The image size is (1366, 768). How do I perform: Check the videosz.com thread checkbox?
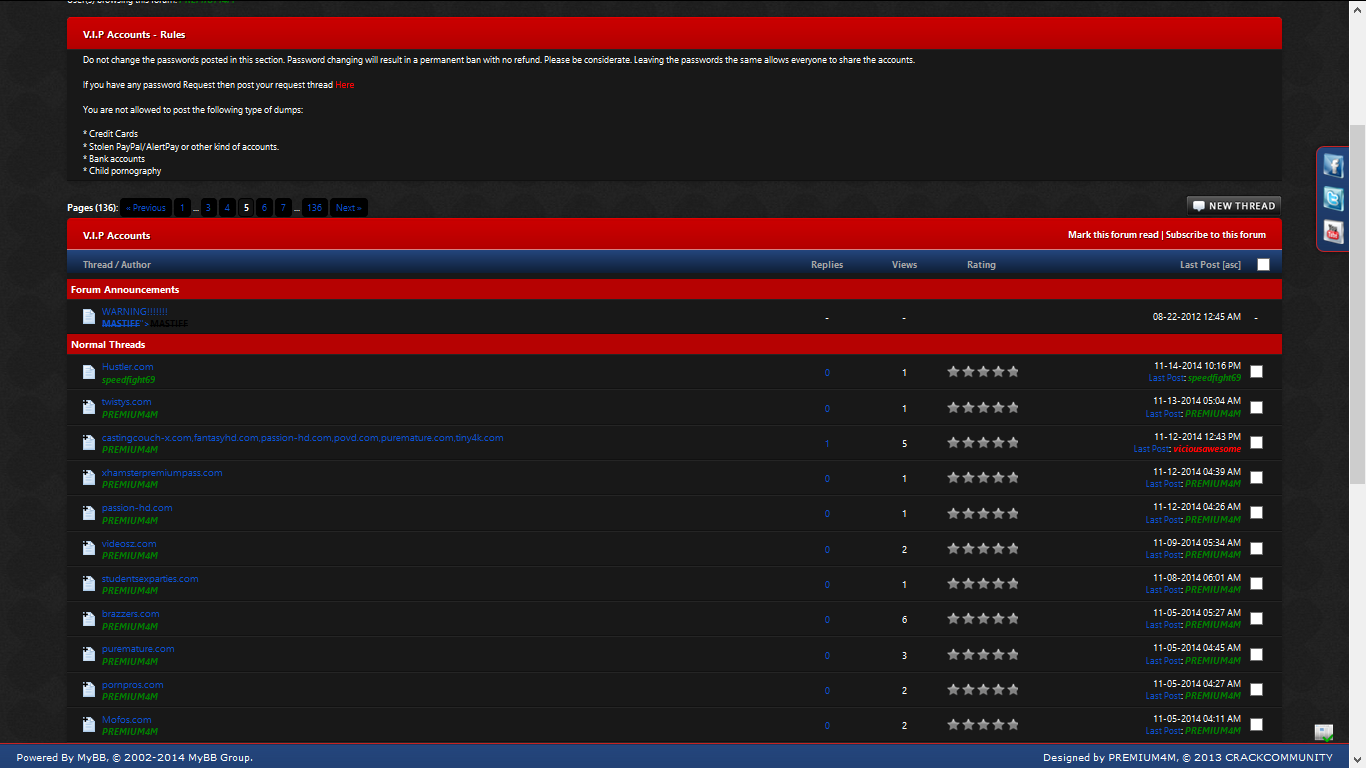[1256, 549]
